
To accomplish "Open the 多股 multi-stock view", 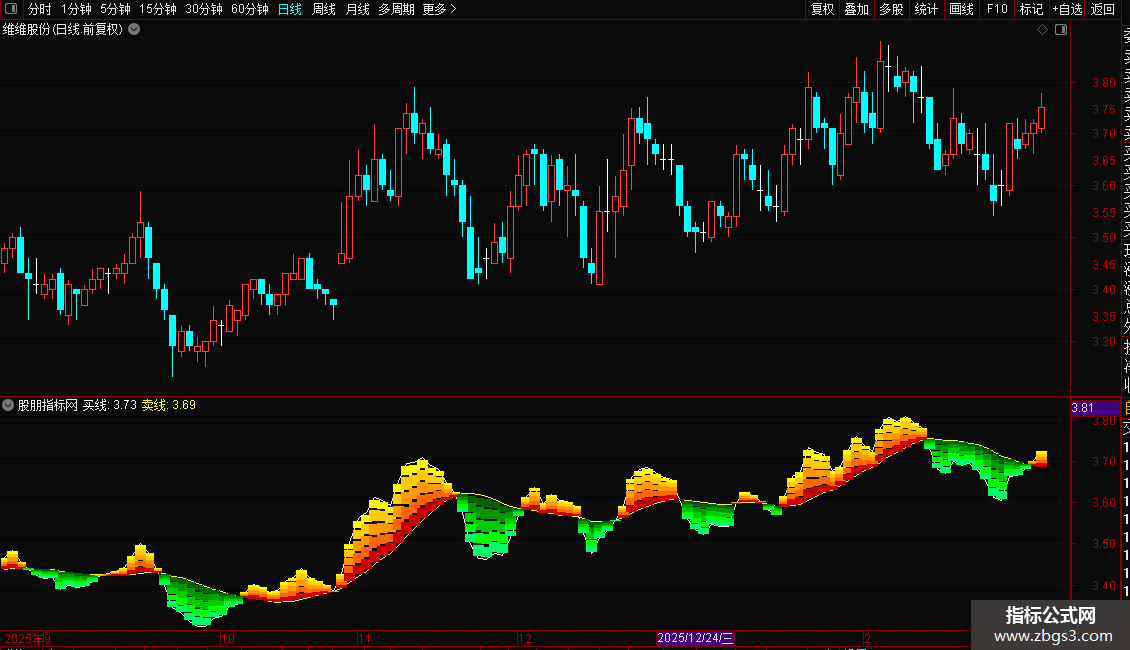I will pos(891,9).
